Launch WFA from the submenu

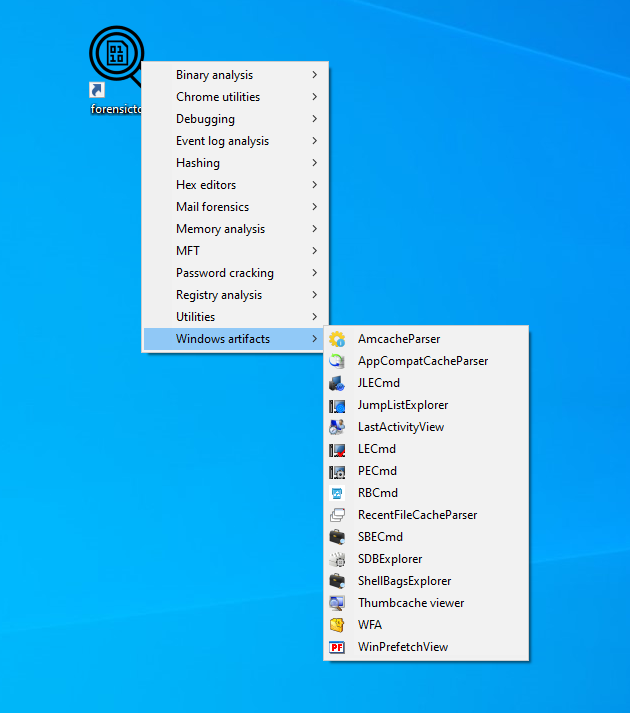[x=426, y=625]
